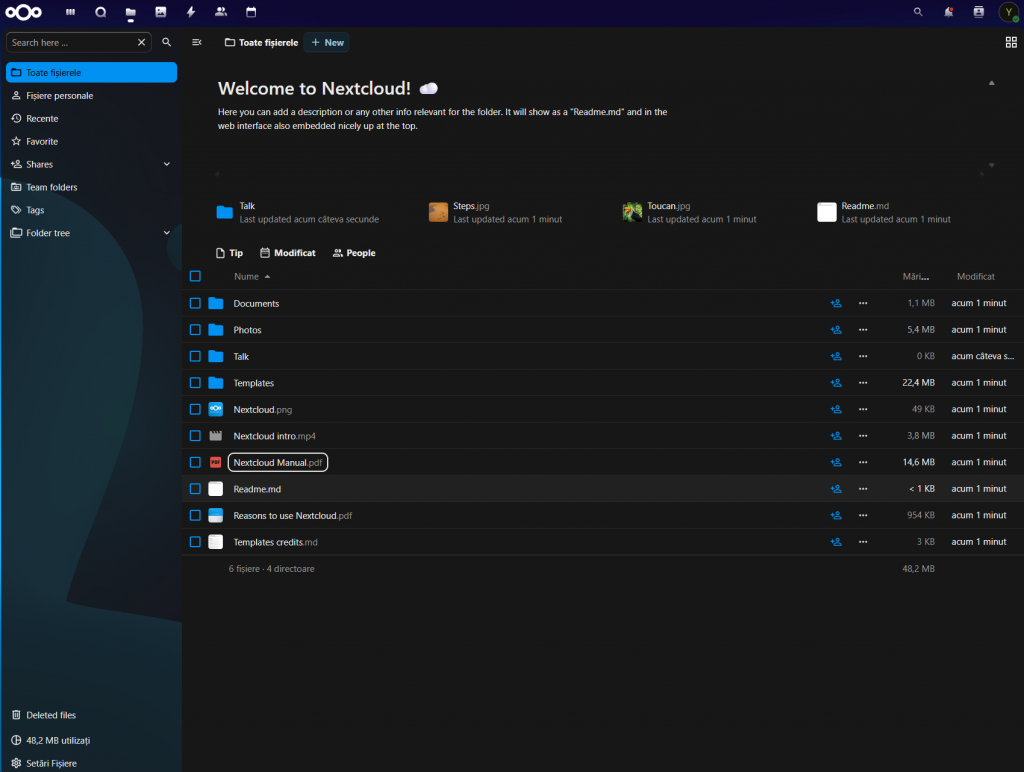
Task: Expand the Folder tree chevron
Action: (x=167, y=233)
